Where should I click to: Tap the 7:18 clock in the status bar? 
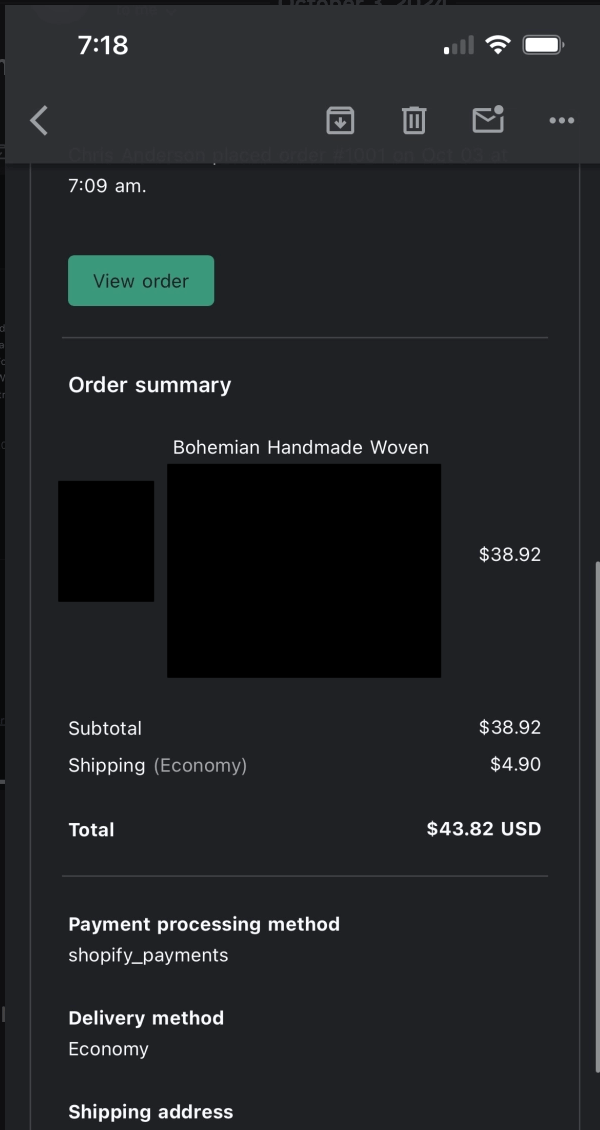pos(103,45)
